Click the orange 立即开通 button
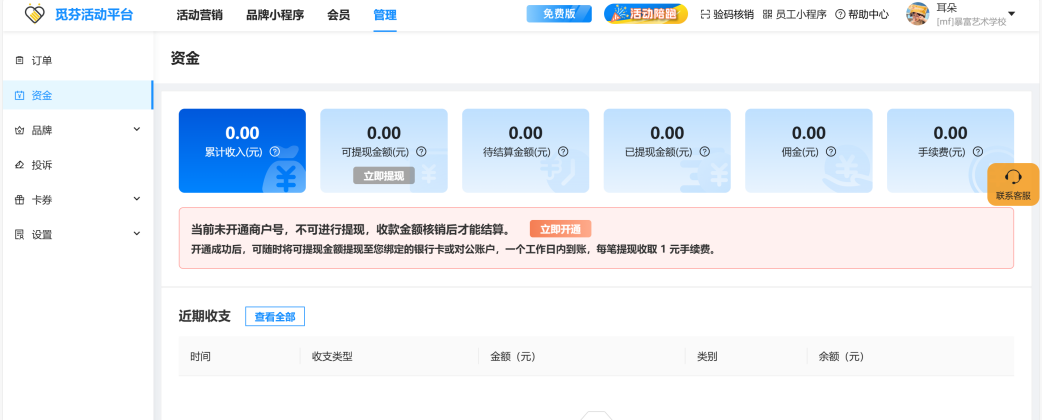This screenshot has height=420, width=1042. click(560, 229)
